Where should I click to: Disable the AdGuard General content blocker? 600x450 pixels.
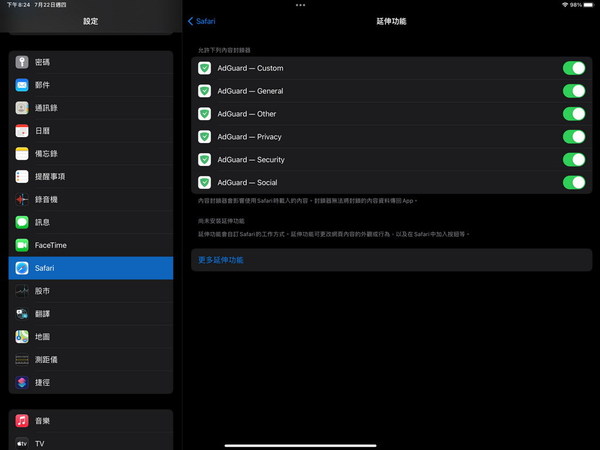click(574, 91)
